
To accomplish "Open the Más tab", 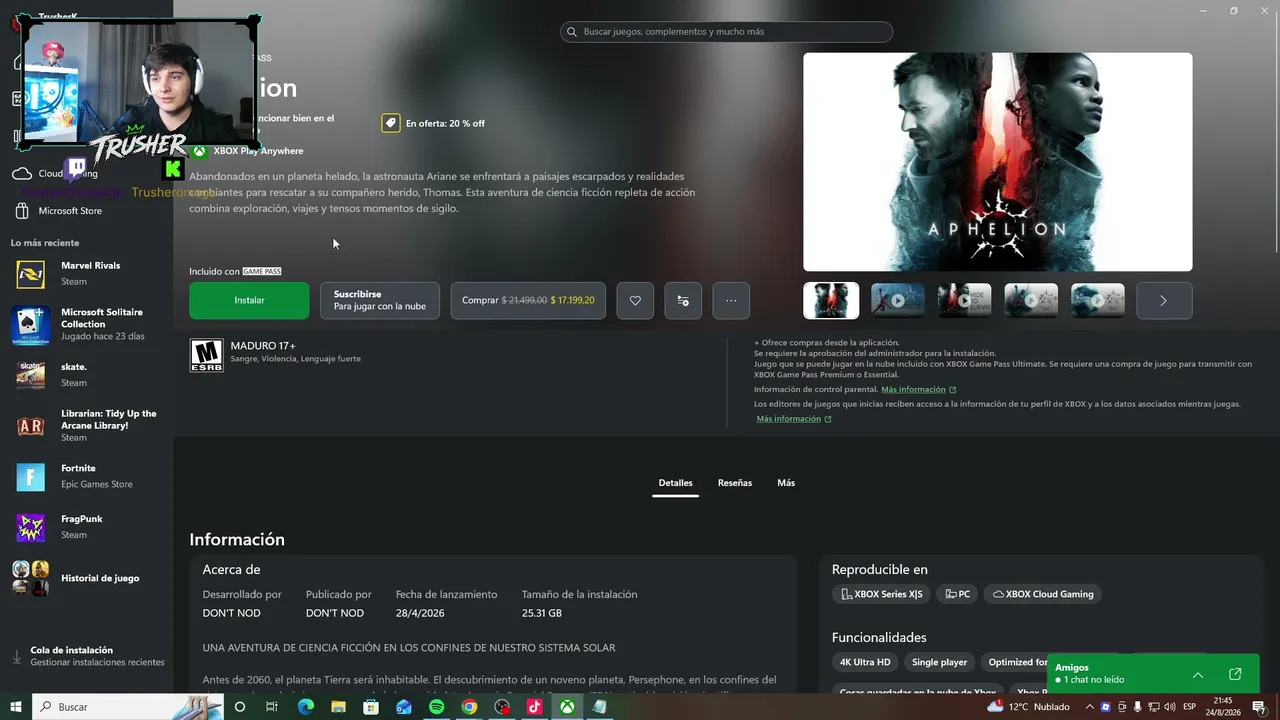I will [786, 483].
